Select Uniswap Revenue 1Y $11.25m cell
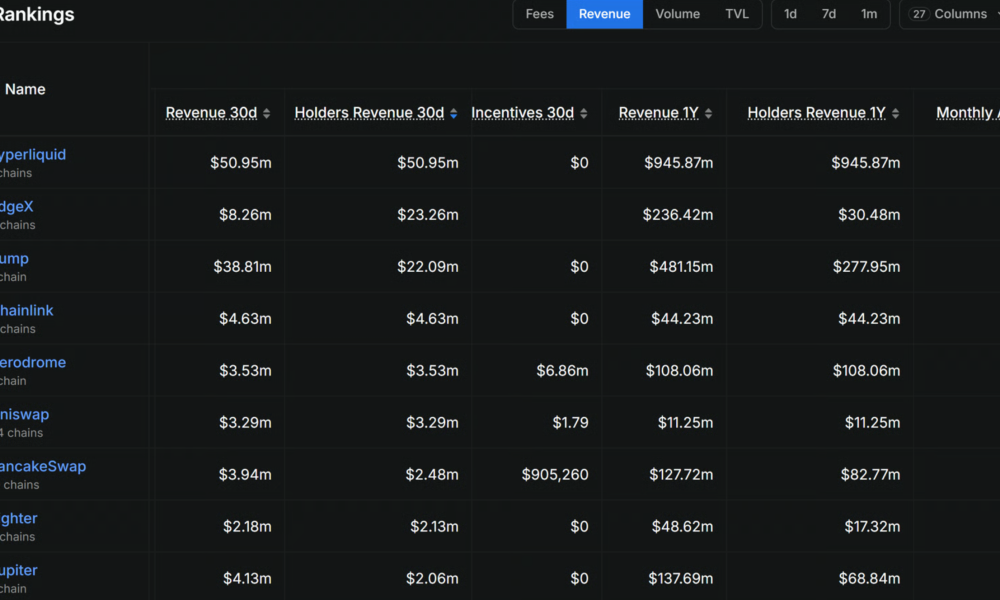 click(685, 422)
